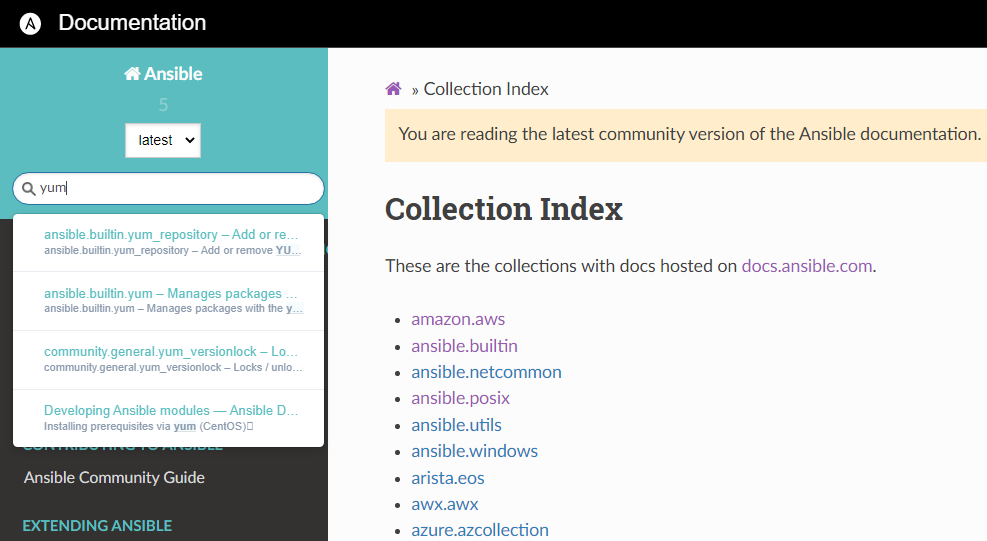The image size is (987, 541).
Task: Click the magnifier icon in the search box
Action: [28, 188]
